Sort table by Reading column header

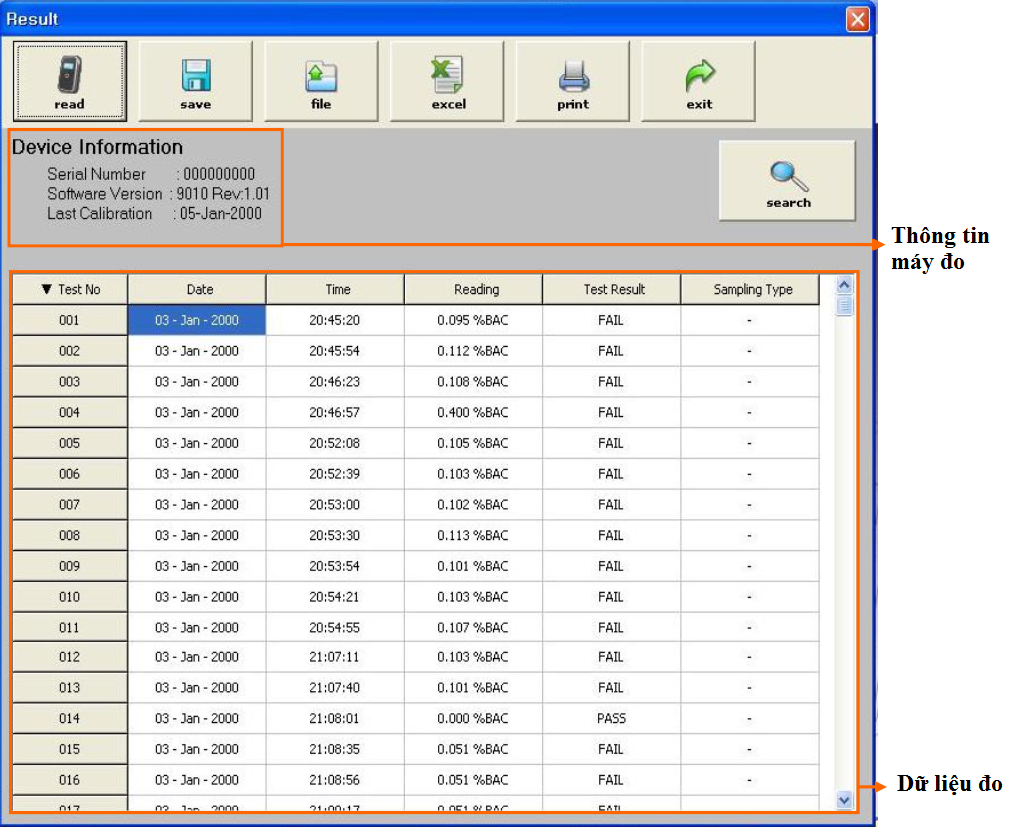tap(476, 290)
